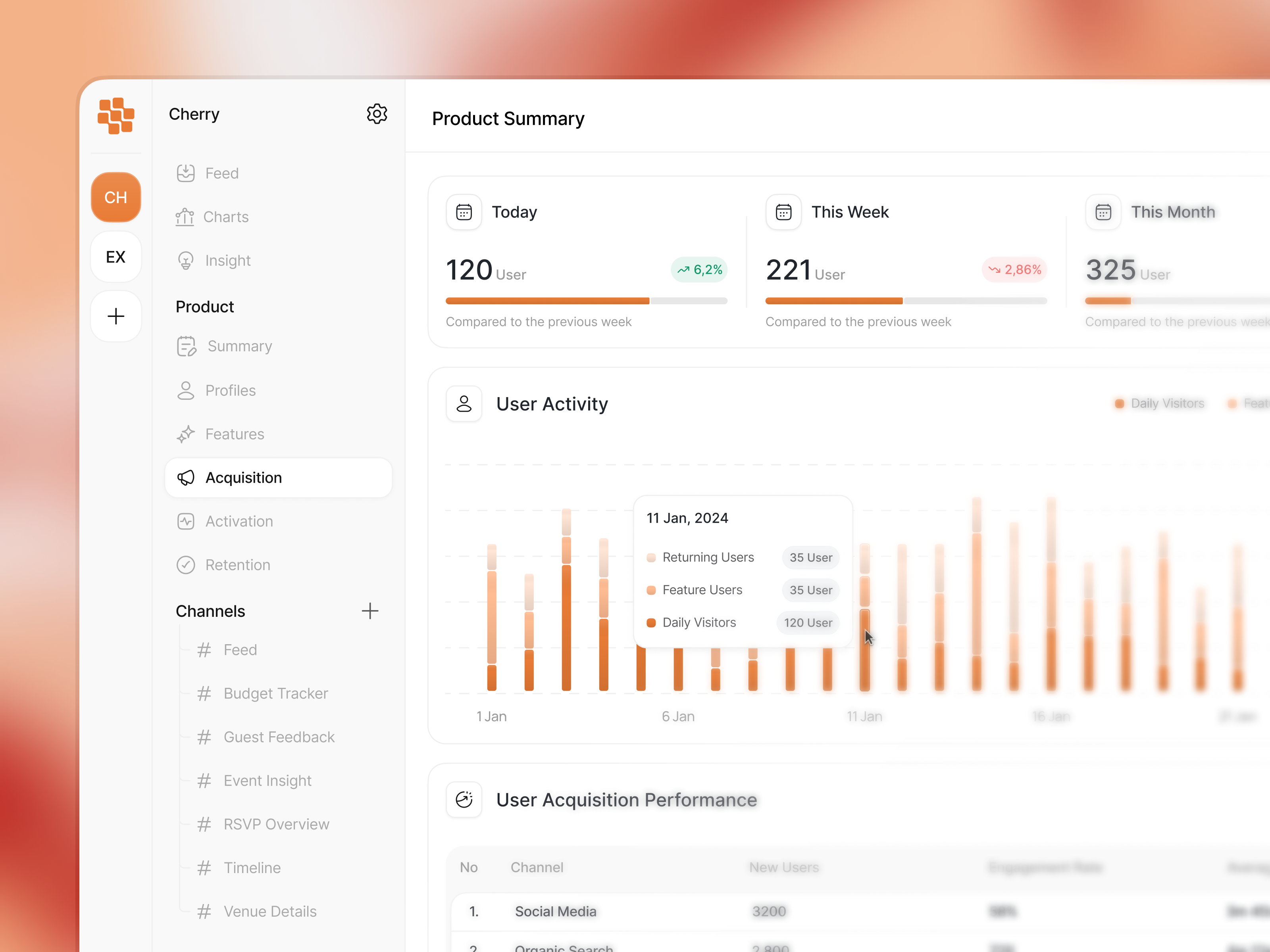
Task: Open workspace settings gear
Action: point(377,113)
